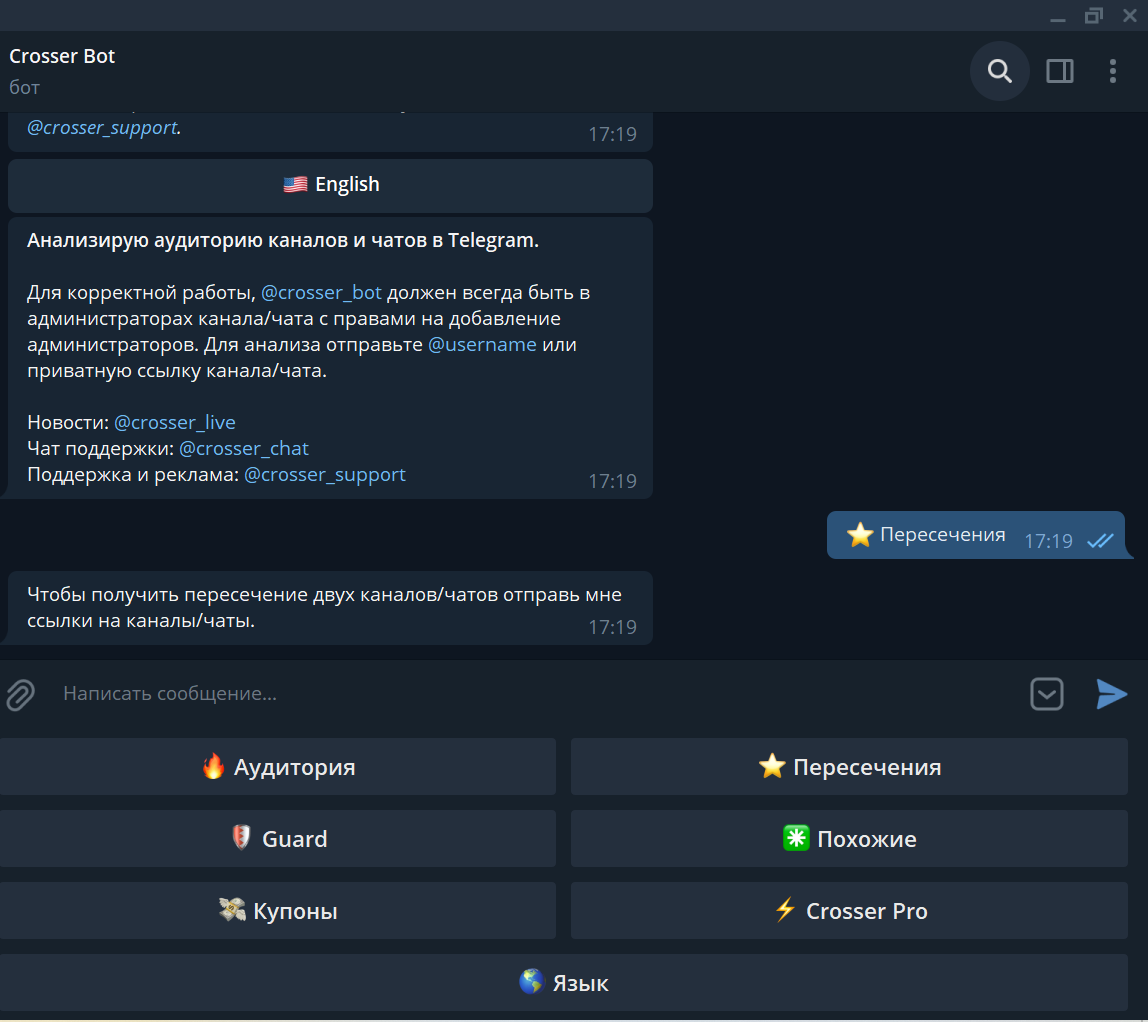The height and width of the screenshot is (1022, 1148).
Task: Open the Язык language button
Action: pos(564,983)
